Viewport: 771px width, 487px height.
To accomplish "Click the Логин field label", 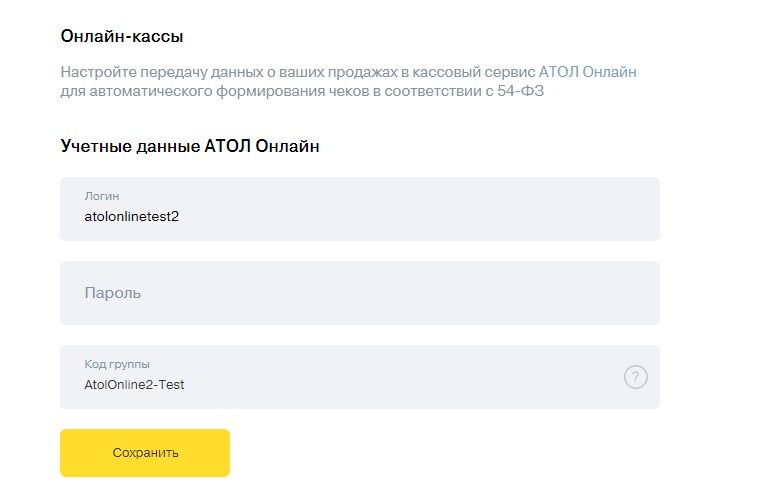I will [102, 196].
